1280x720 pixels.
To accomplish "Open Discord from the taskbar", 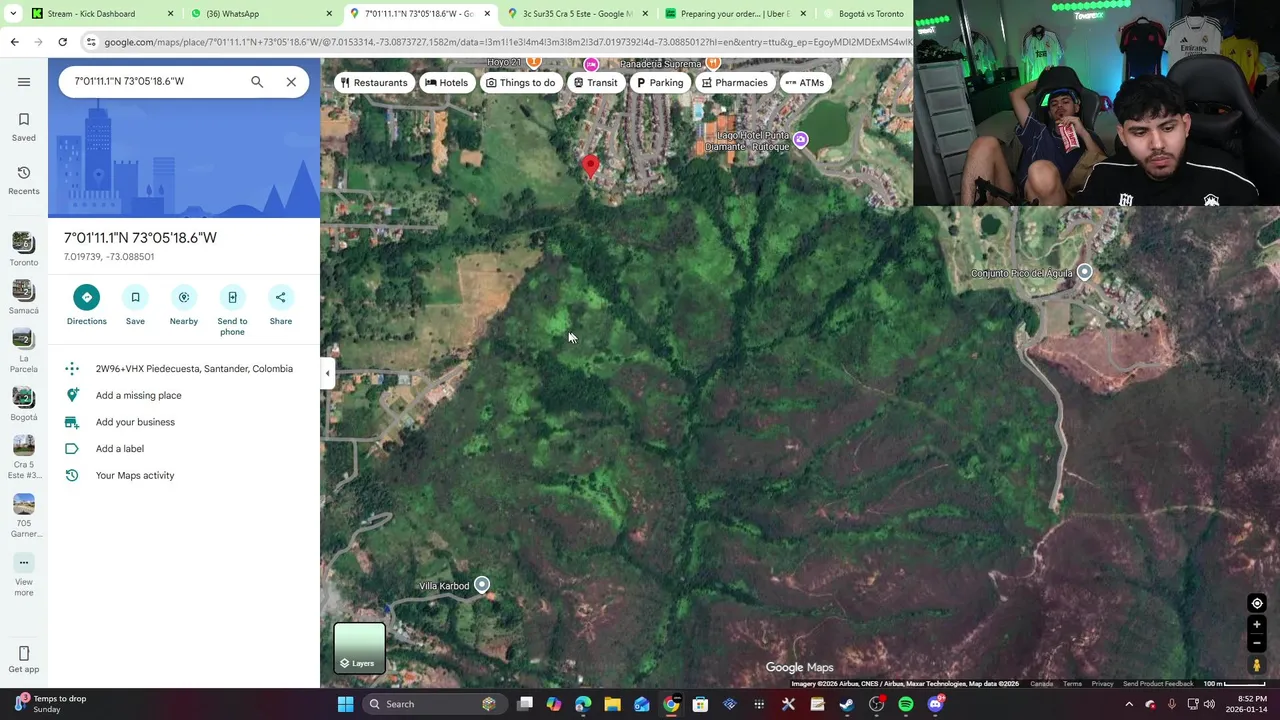I will click(935, 704).
